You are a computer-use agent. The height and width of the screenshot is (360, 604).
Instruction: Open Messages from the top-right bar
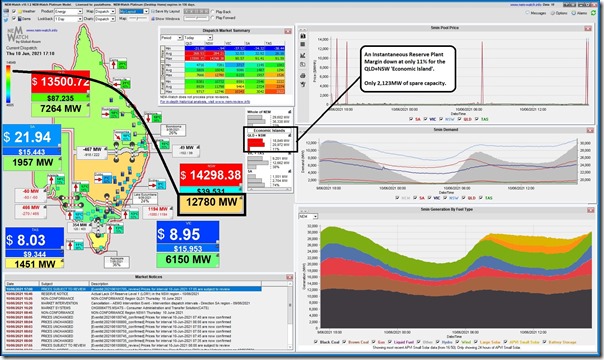pyautogui.click(x=535, y=13)
